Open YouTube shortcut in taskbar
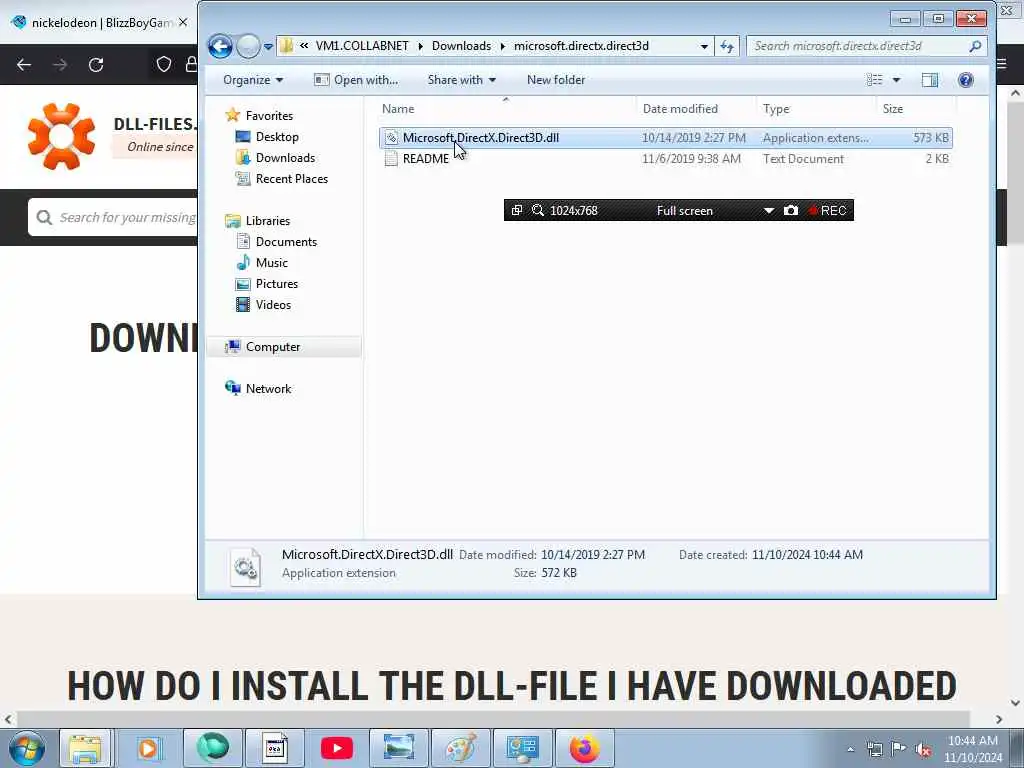The height and width of the screenshot is (768, 1024). click(x=337, y=748)
